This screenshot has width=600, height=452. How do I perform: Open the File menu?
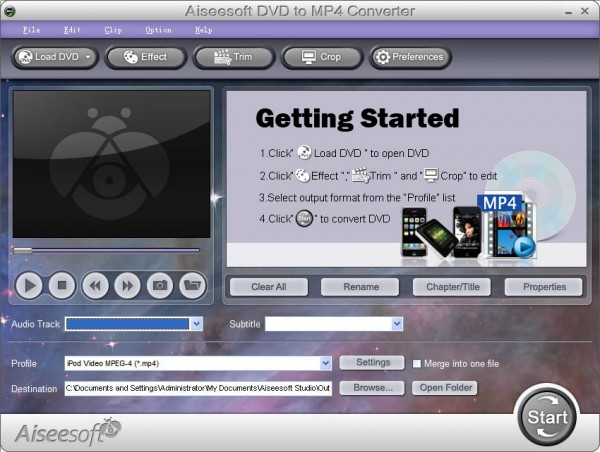point(31,30)
